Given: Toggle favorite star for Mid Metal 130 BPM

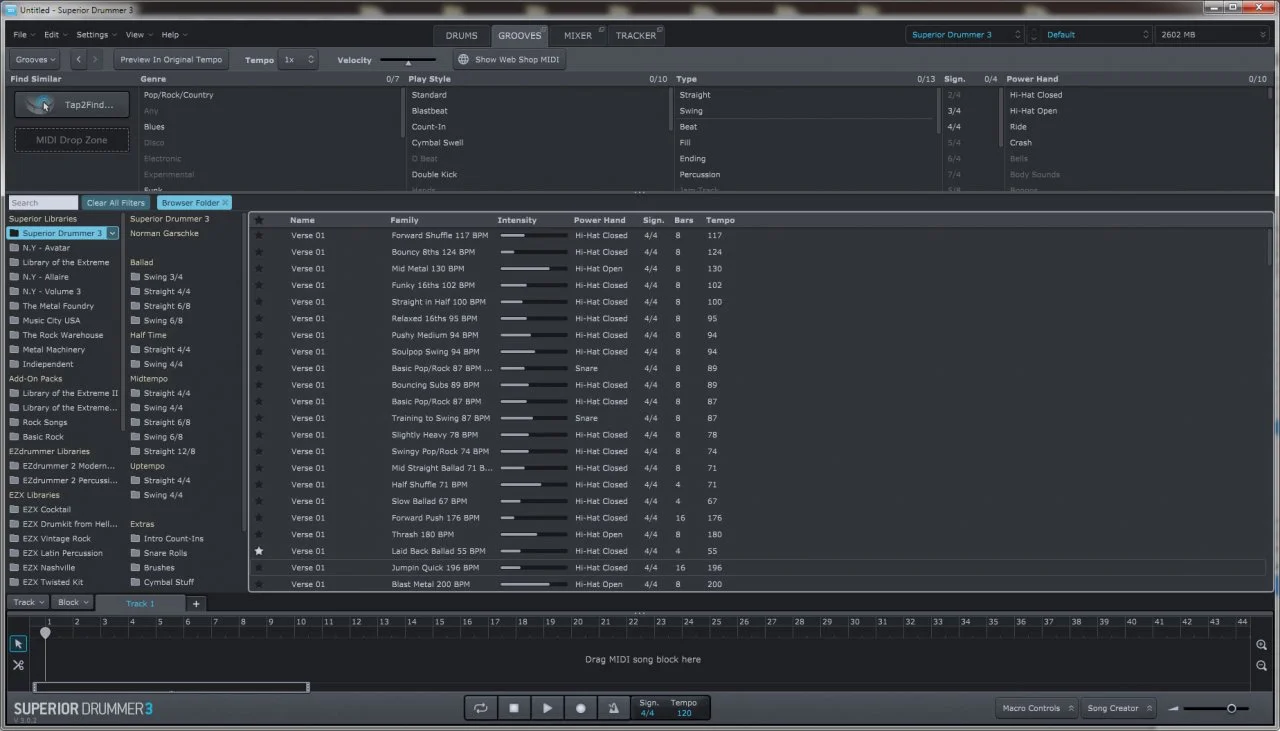Looking at the screenshot, I should click(x=259, y=269).
